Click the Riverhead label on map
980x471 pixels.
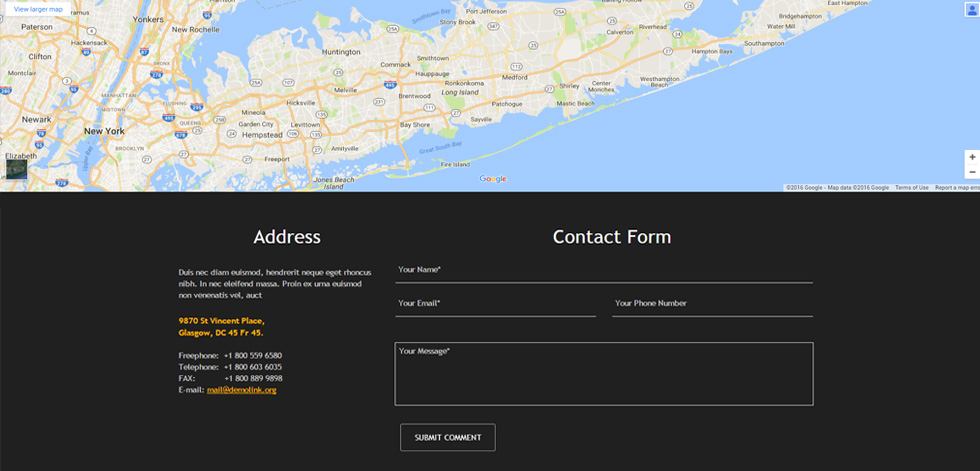tap(652, 27)
